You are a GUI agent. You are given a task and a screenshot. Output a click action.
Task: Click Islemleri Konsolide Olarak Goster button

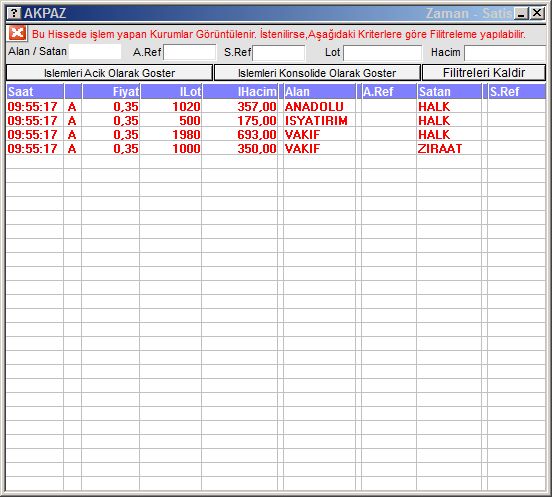pos(317,73)
